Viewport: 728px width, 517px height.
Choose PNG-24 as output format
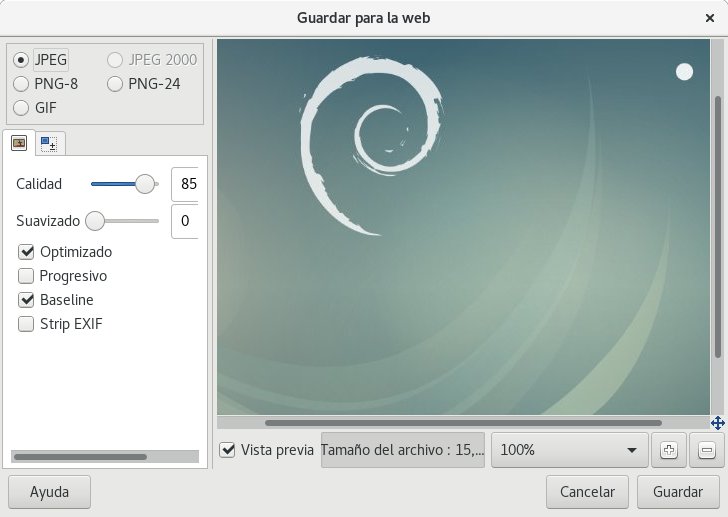(116, 84)
